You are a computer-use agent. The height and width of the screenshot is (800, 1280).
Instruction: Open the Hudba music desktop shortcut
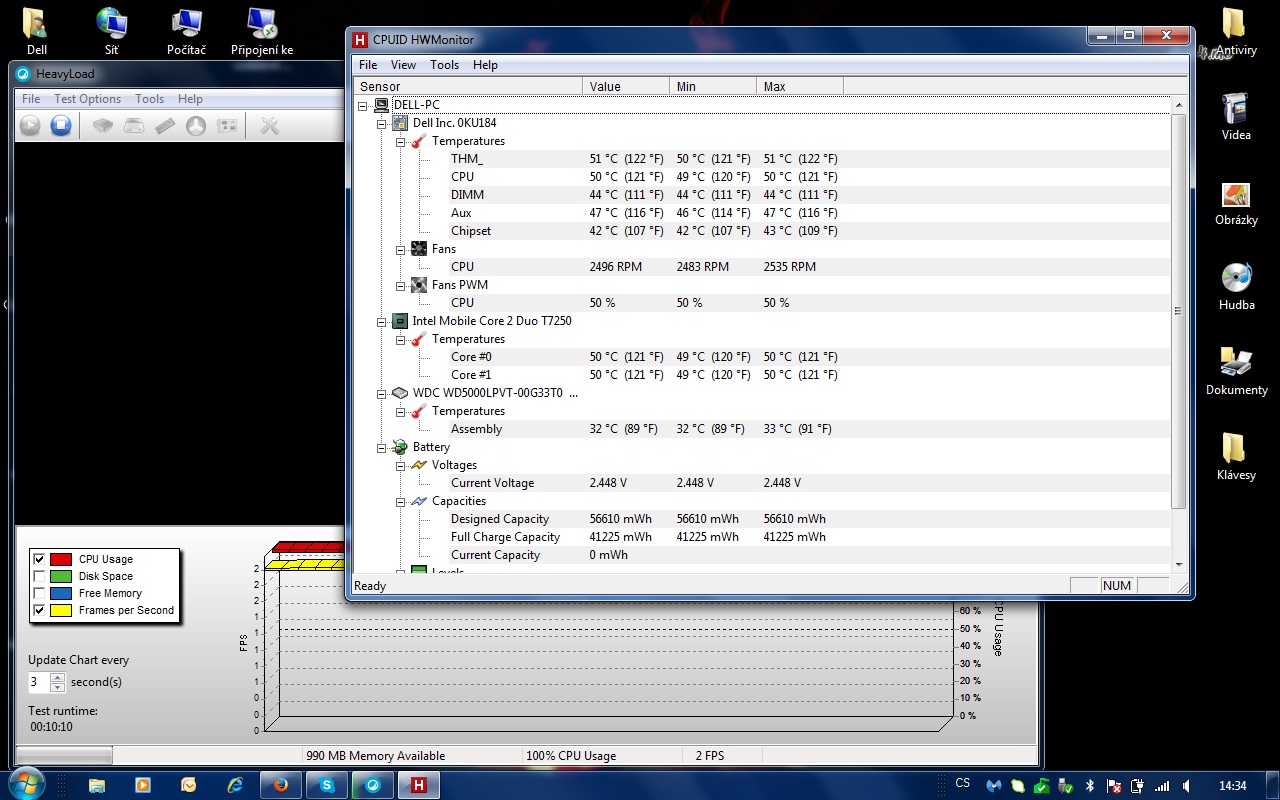[1236, 285]
